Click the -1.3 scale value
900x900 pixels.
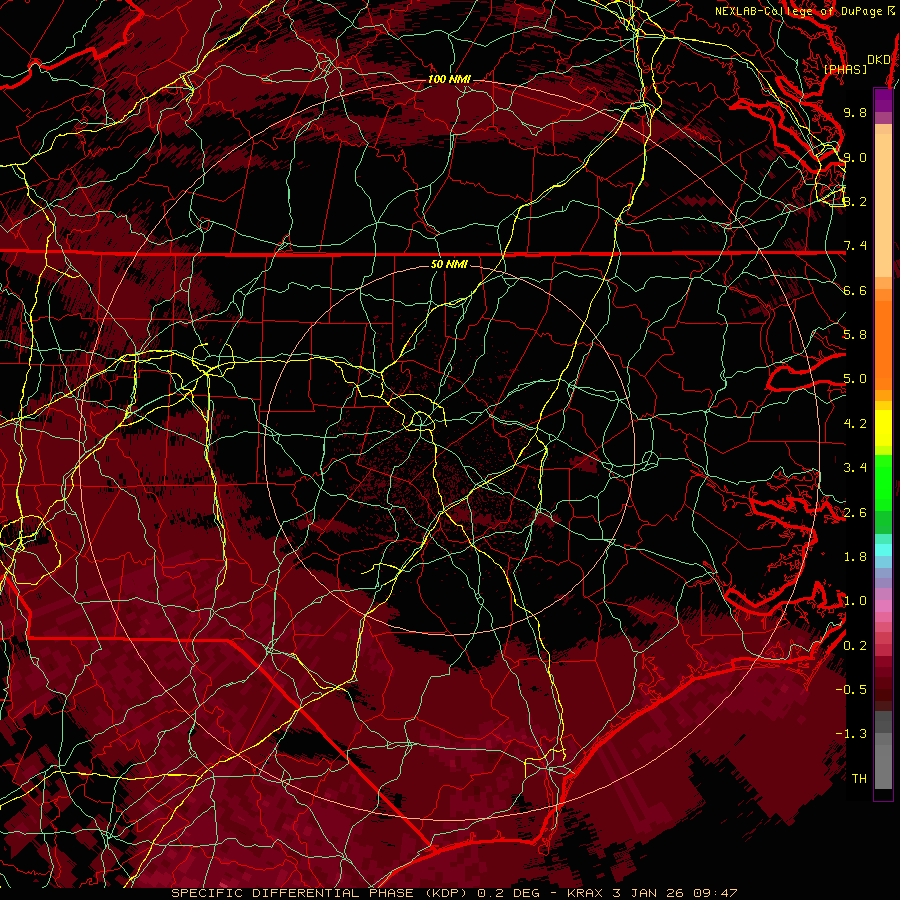click(851, 734)
